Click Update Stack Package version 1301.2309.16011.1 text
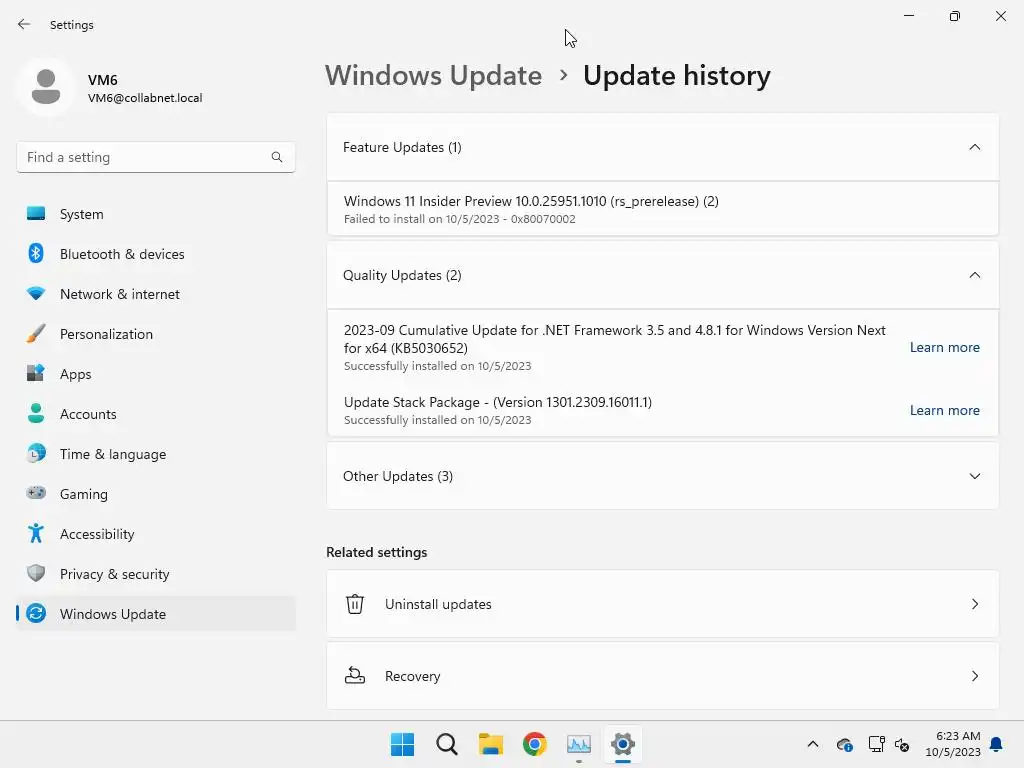 (x=498, y=402)
